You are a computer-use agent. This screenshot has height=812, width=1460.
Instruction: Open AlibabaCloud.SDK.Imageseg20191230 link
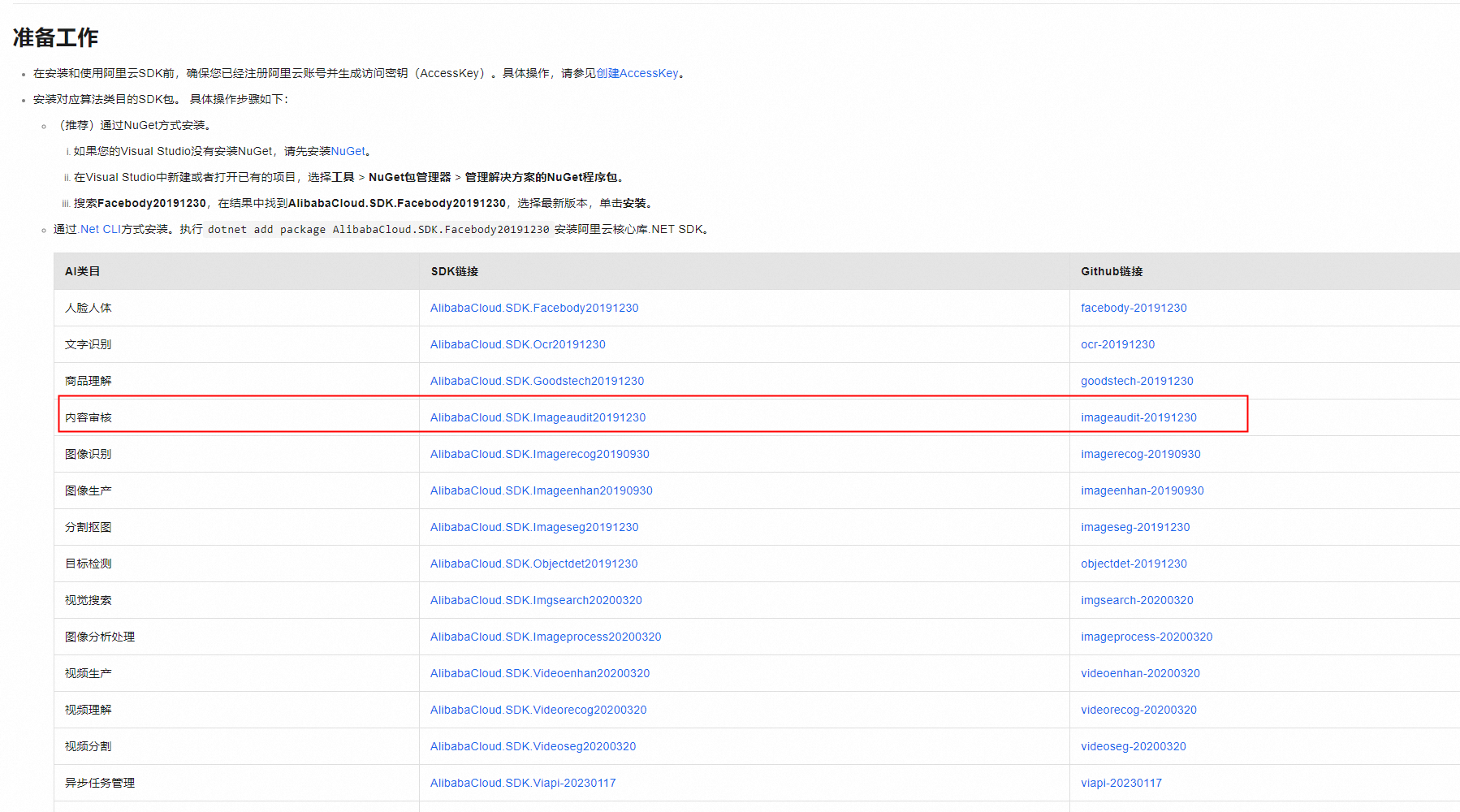tap(534, 527)
